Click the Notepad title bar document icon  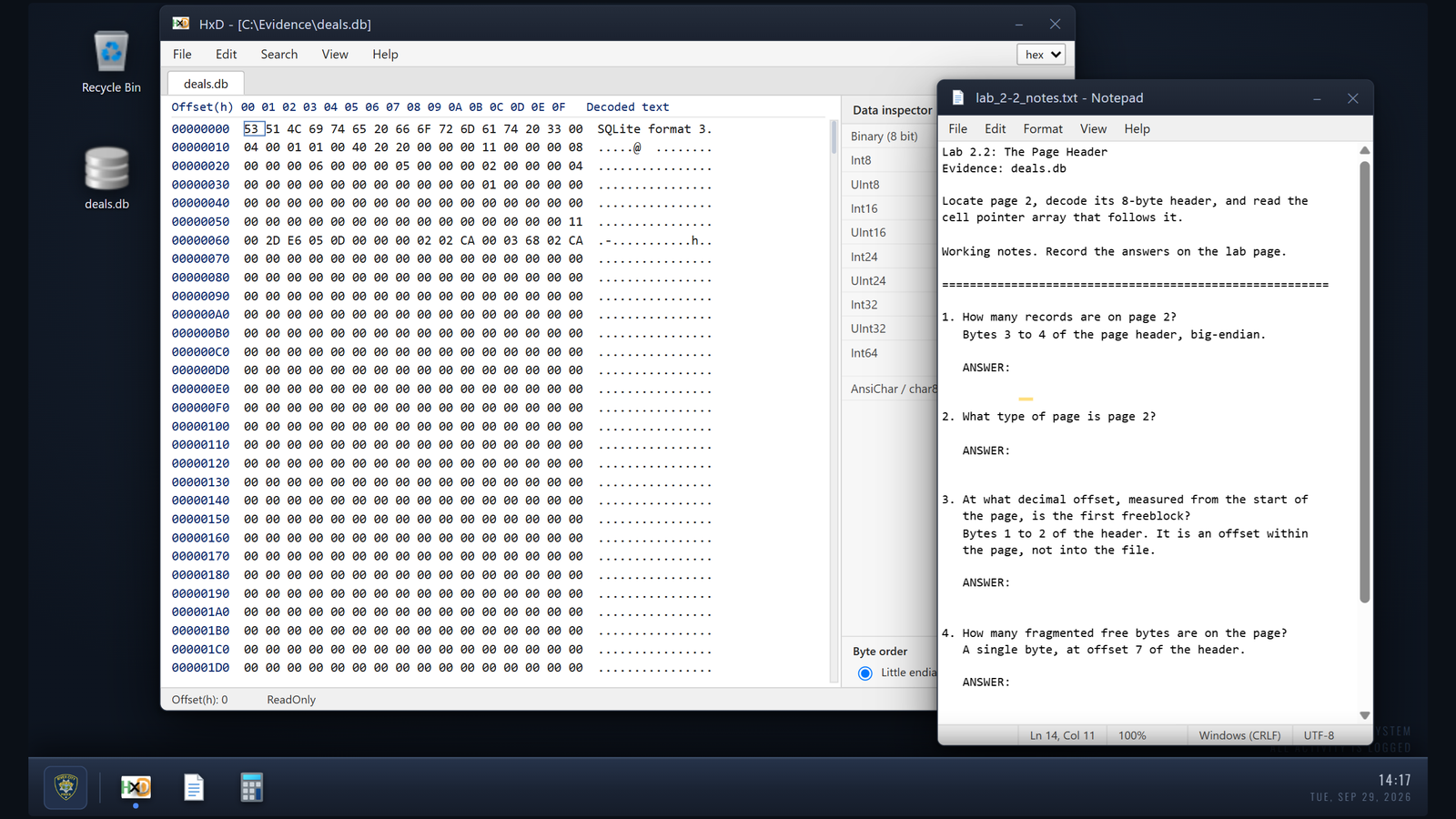(957, 97)
